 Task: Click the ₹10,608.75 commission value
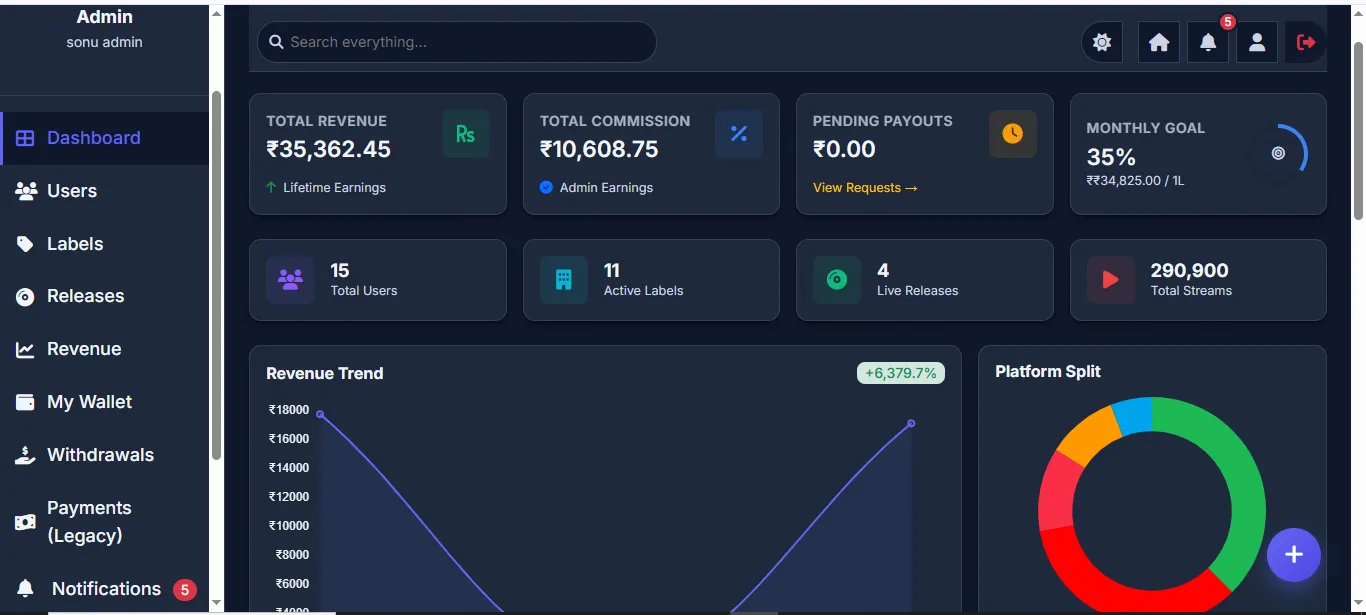coord(599,149)
